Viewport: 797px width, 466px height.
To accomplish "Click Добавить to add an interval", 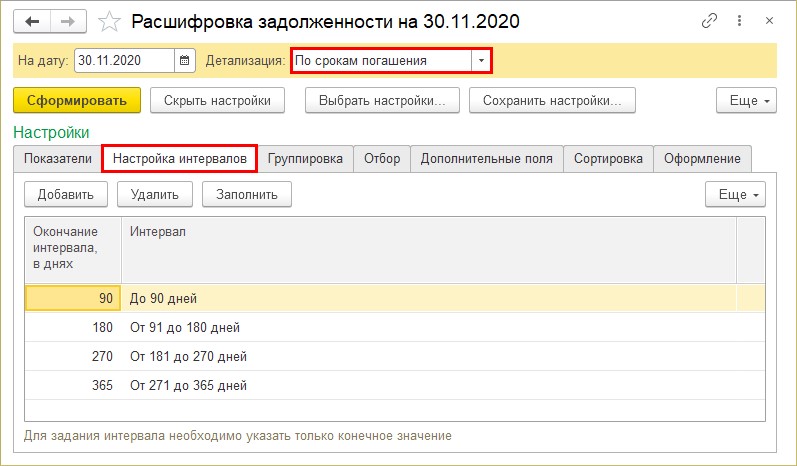I will click(66, 195).
